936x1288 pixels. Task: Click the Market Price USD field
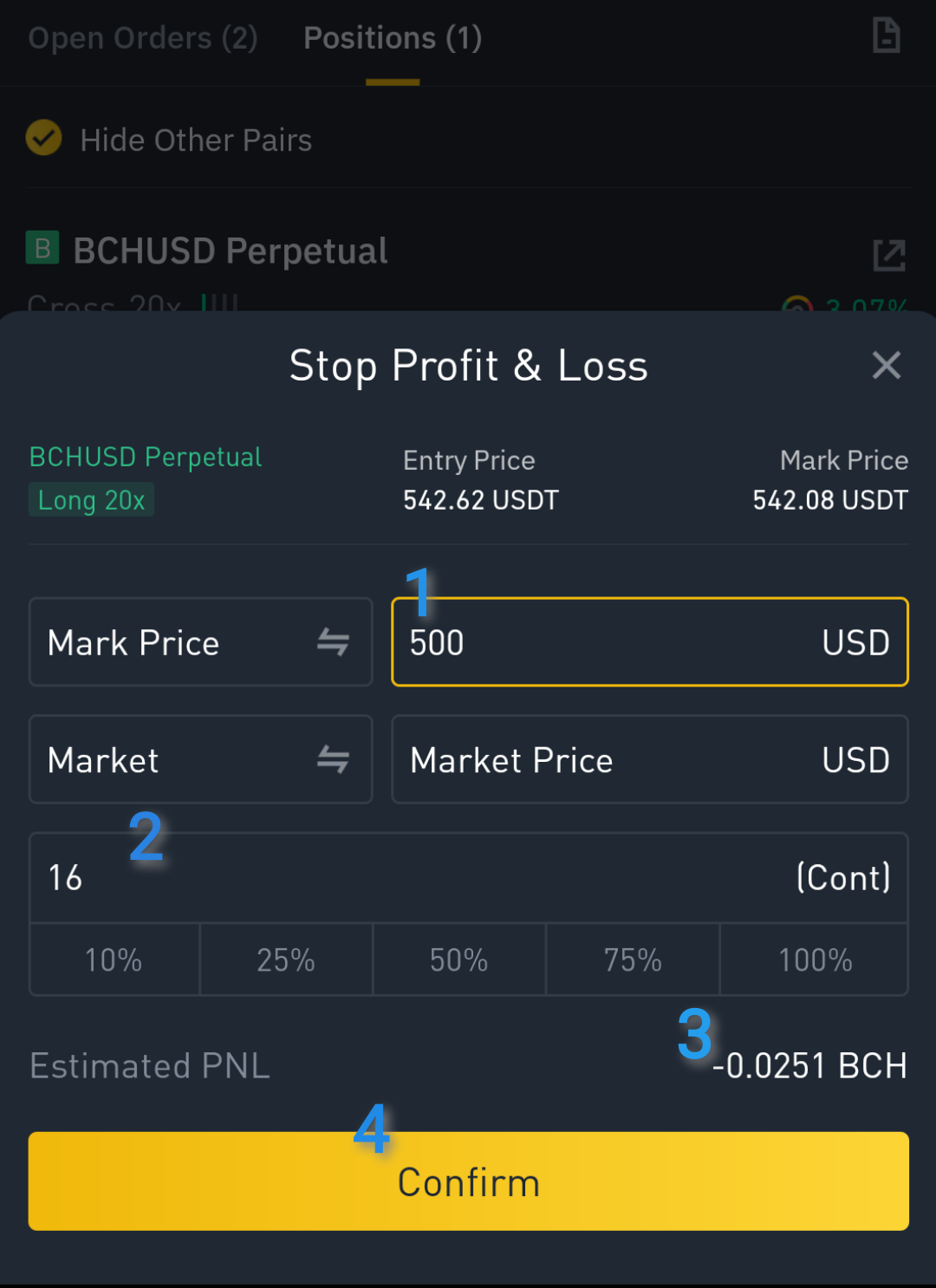pos(650,759)
